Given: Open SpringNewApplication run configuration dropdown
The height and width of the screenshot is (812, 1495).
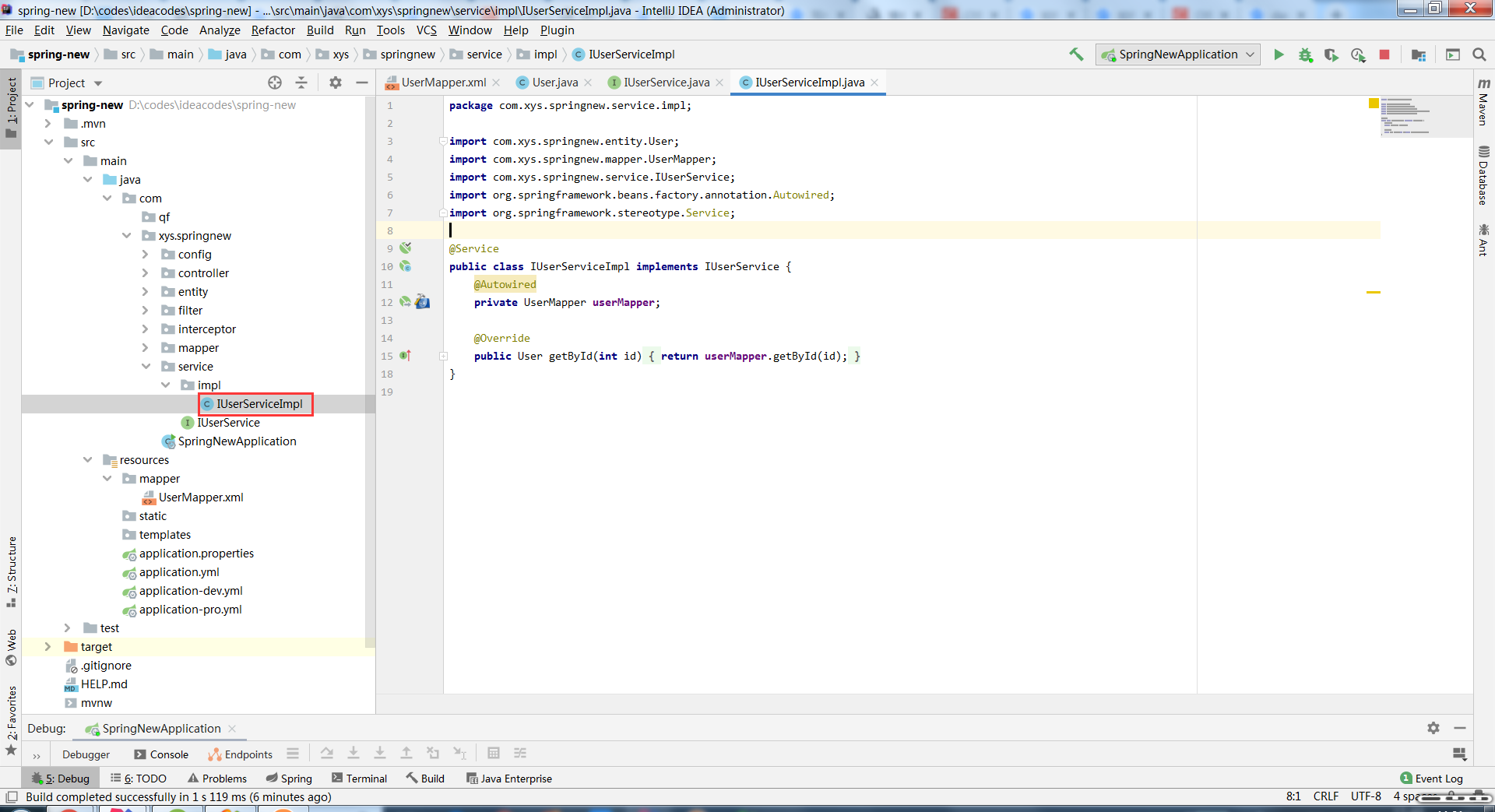Looking at the screenshot, I should (x=1177, y=54).
